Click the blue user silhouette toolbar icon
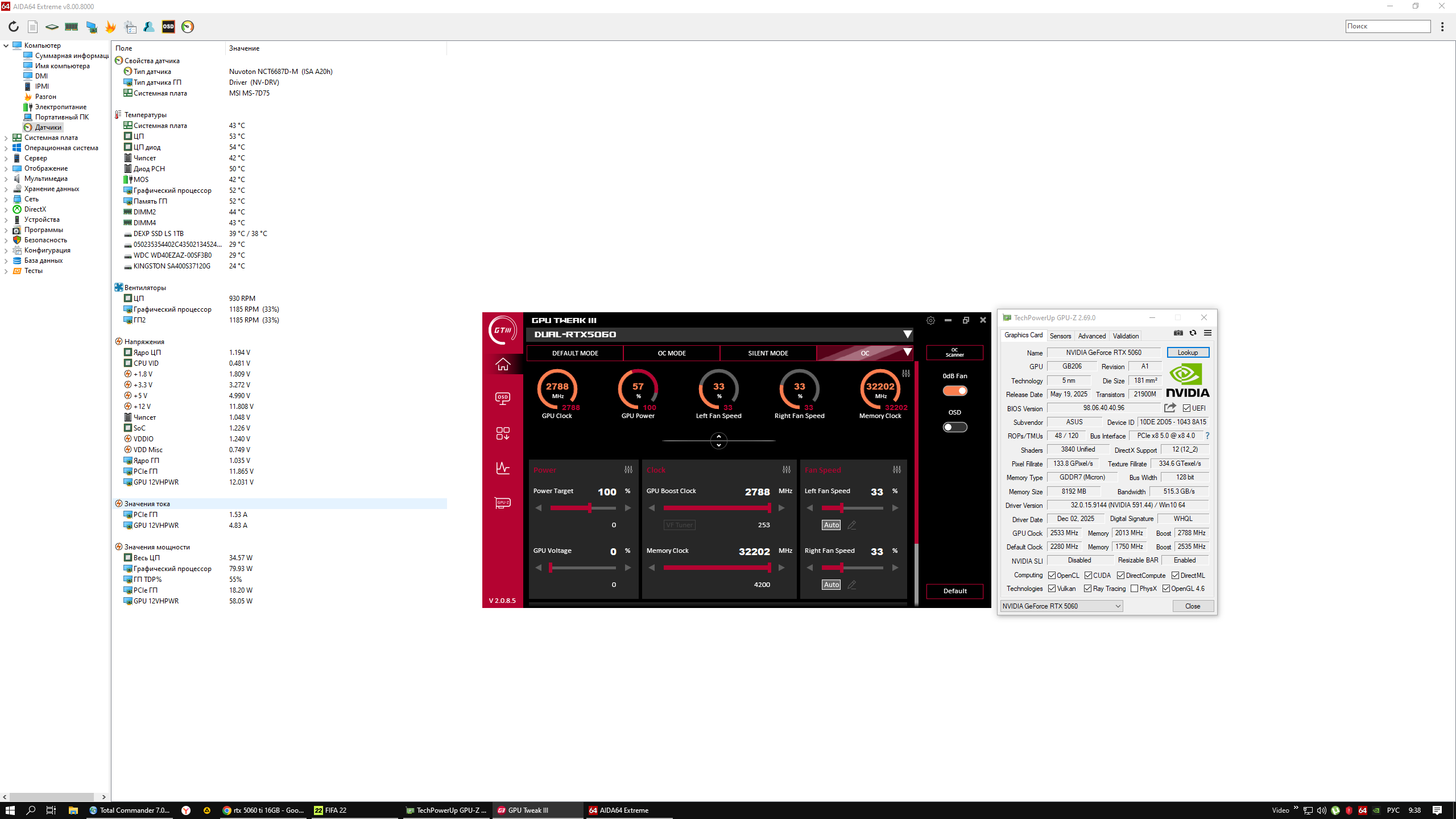 point(149,27)
